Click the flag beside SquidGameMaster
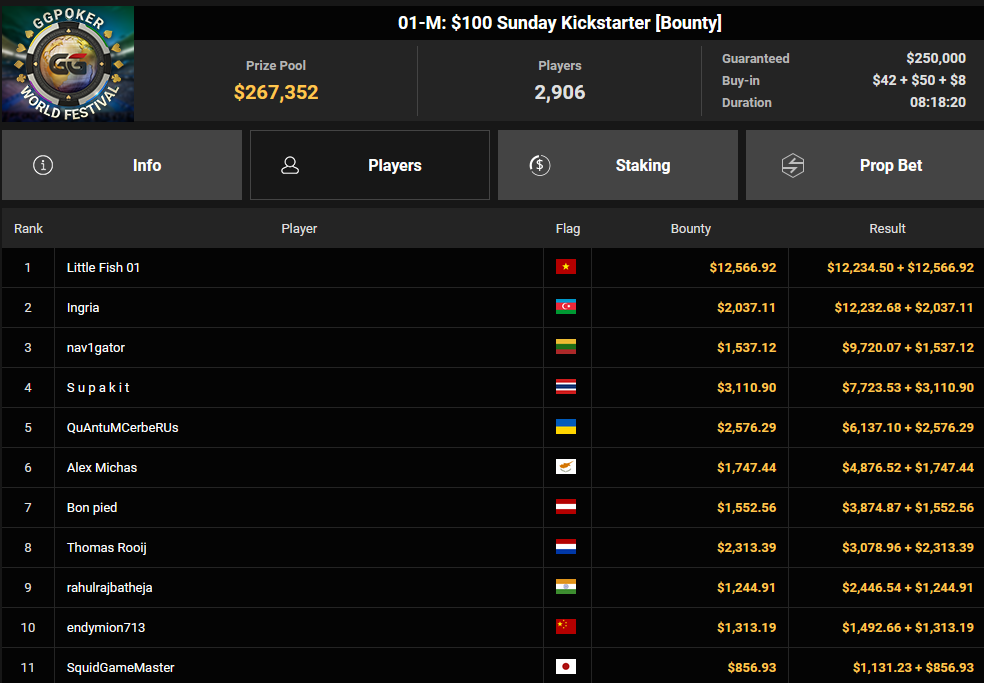Screen dimensions: 984x683 [x=566, y=667]
